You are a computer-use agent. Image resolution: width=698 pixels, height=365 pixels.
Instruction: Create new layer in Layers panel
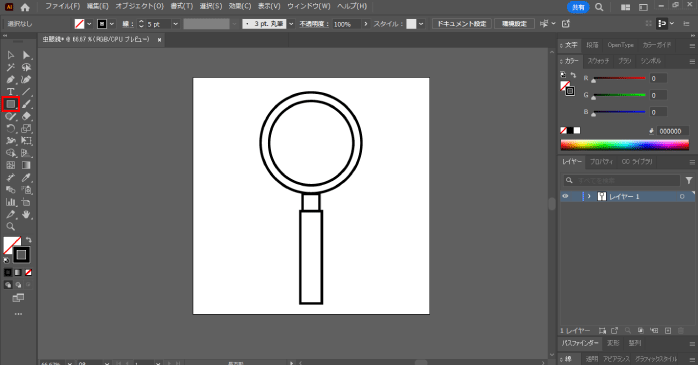668,331
